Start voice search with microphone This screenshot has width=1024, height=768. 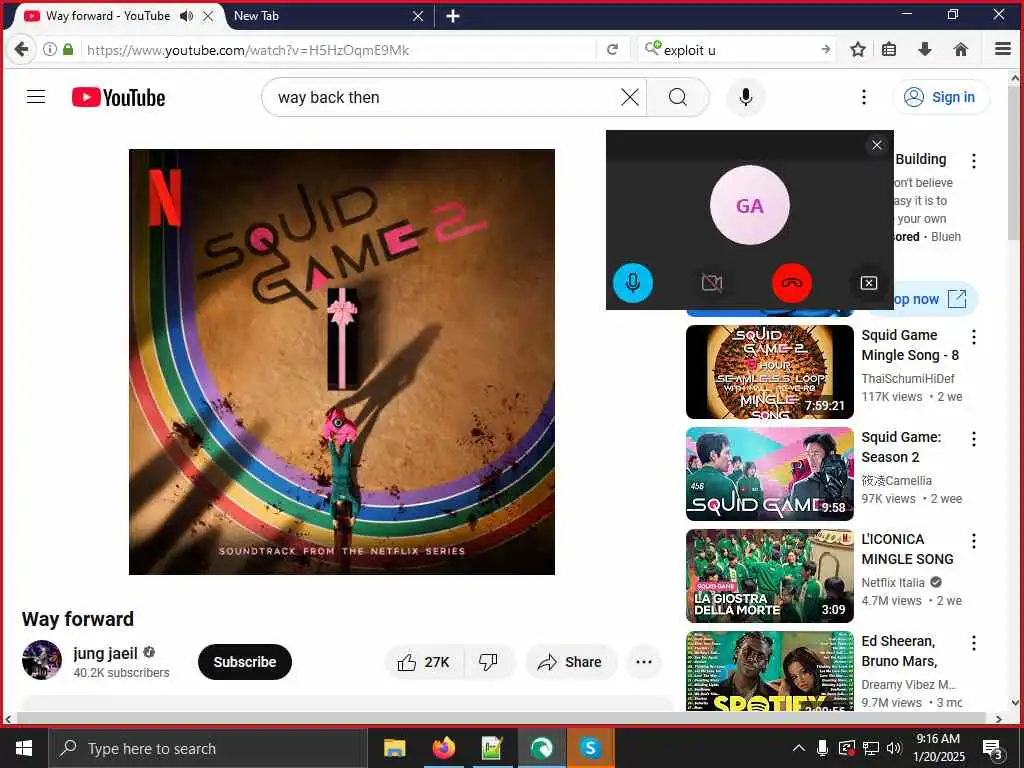tap(746, 97)
